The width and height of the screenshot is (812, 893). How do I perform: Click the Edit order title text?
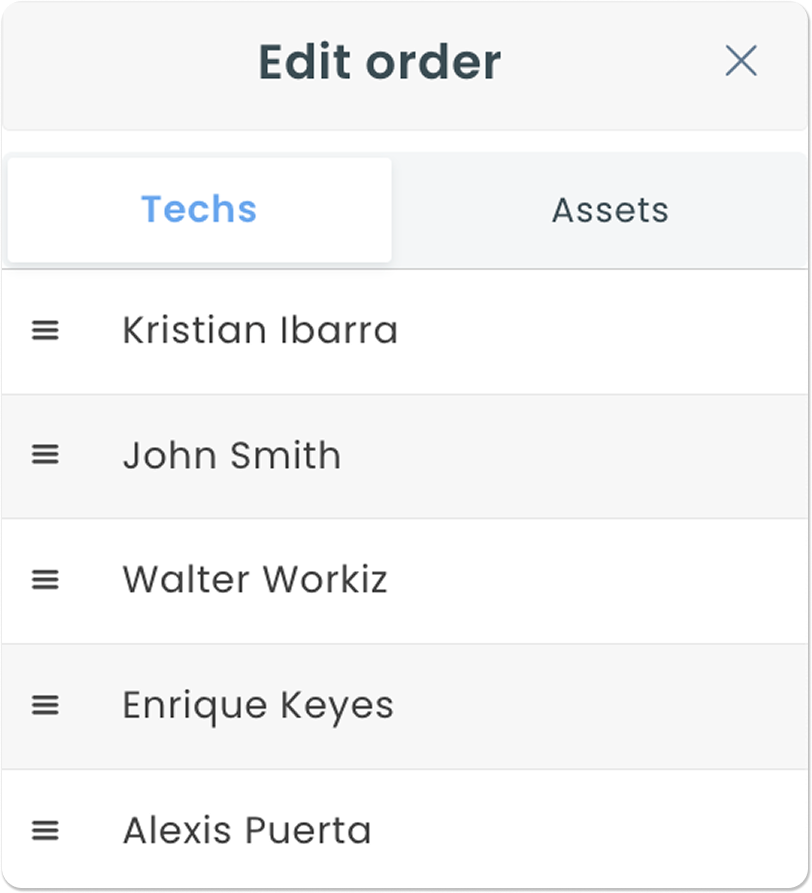click(x=379, y=62)
